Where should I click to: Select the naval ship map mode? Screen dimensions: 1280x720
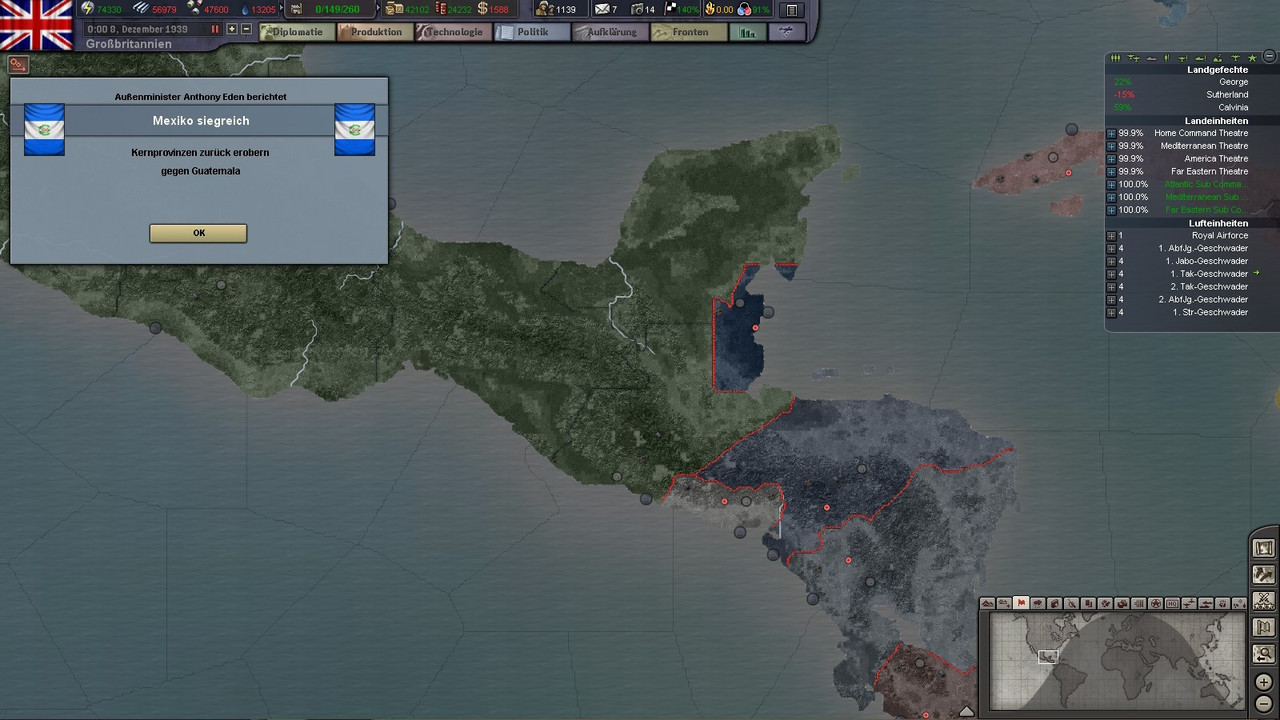point(1205,604)
